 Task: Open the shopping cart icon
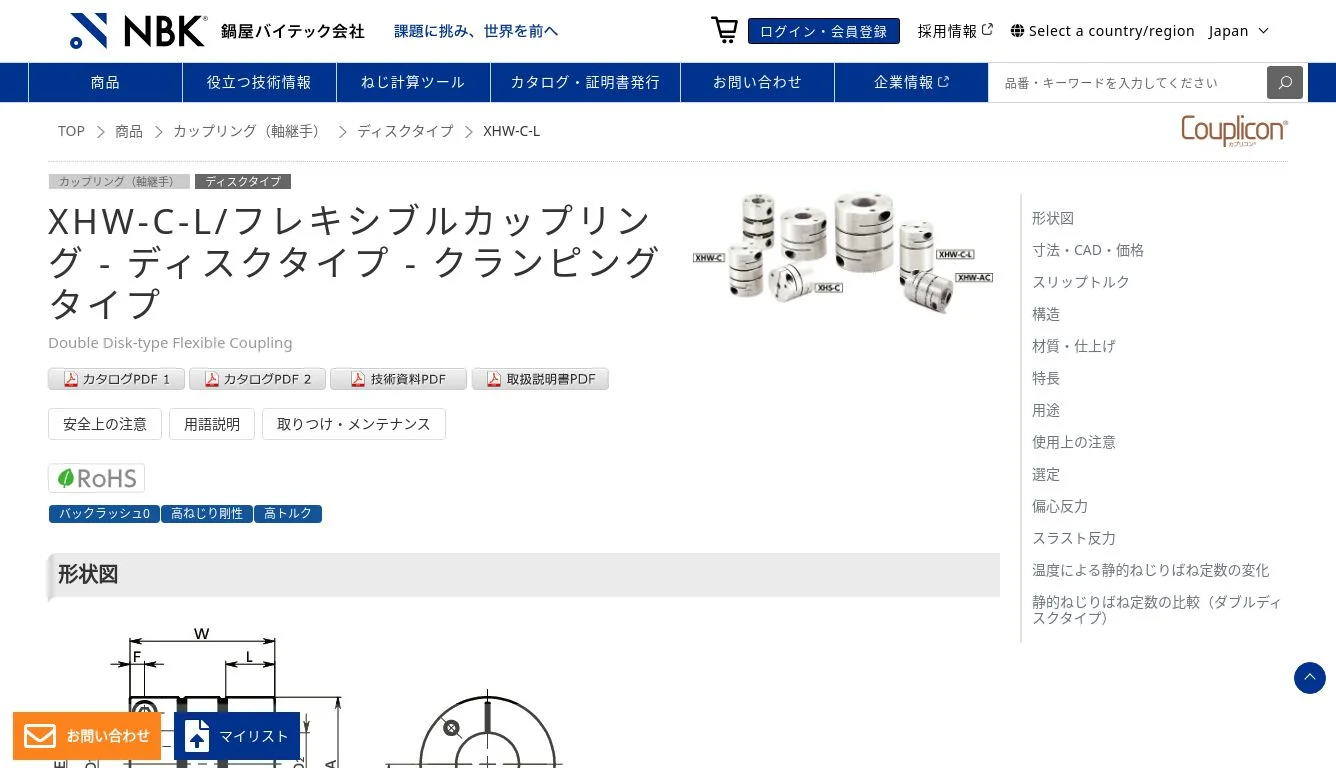coord(724,30)
